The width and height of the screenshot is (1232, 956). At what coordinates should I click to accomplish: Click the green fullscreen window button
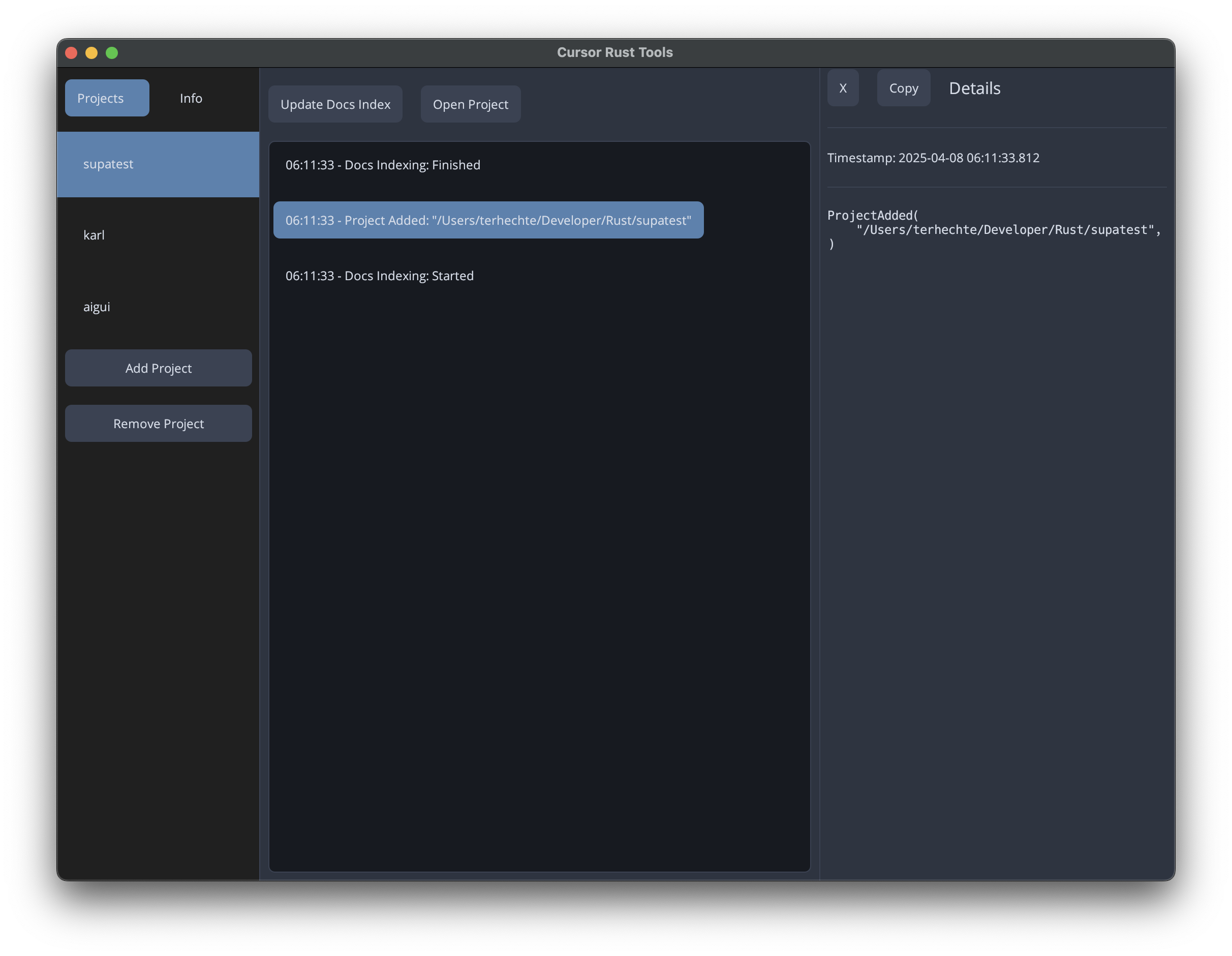[x=112, y=53]
